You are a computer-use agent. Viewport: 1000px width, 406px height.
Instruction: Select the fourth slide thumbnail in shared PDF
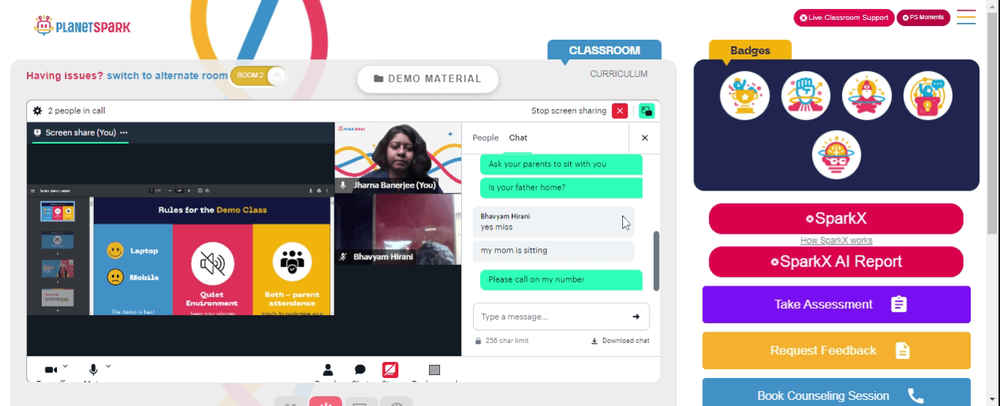58,297
